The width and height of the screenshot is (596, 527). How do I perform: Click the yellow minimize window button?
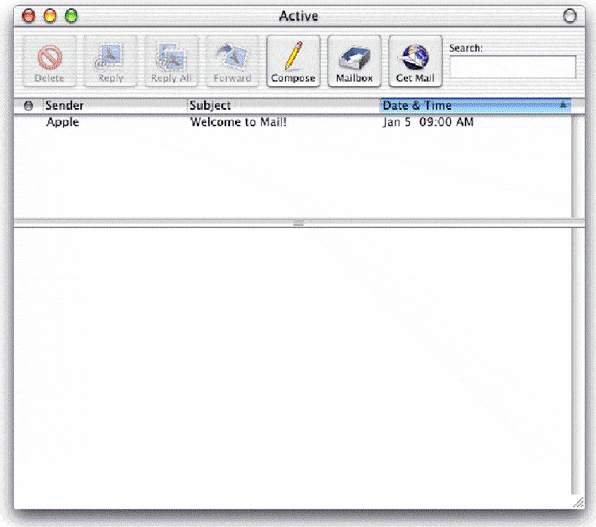pyautogui.click(x=50, y=16)
